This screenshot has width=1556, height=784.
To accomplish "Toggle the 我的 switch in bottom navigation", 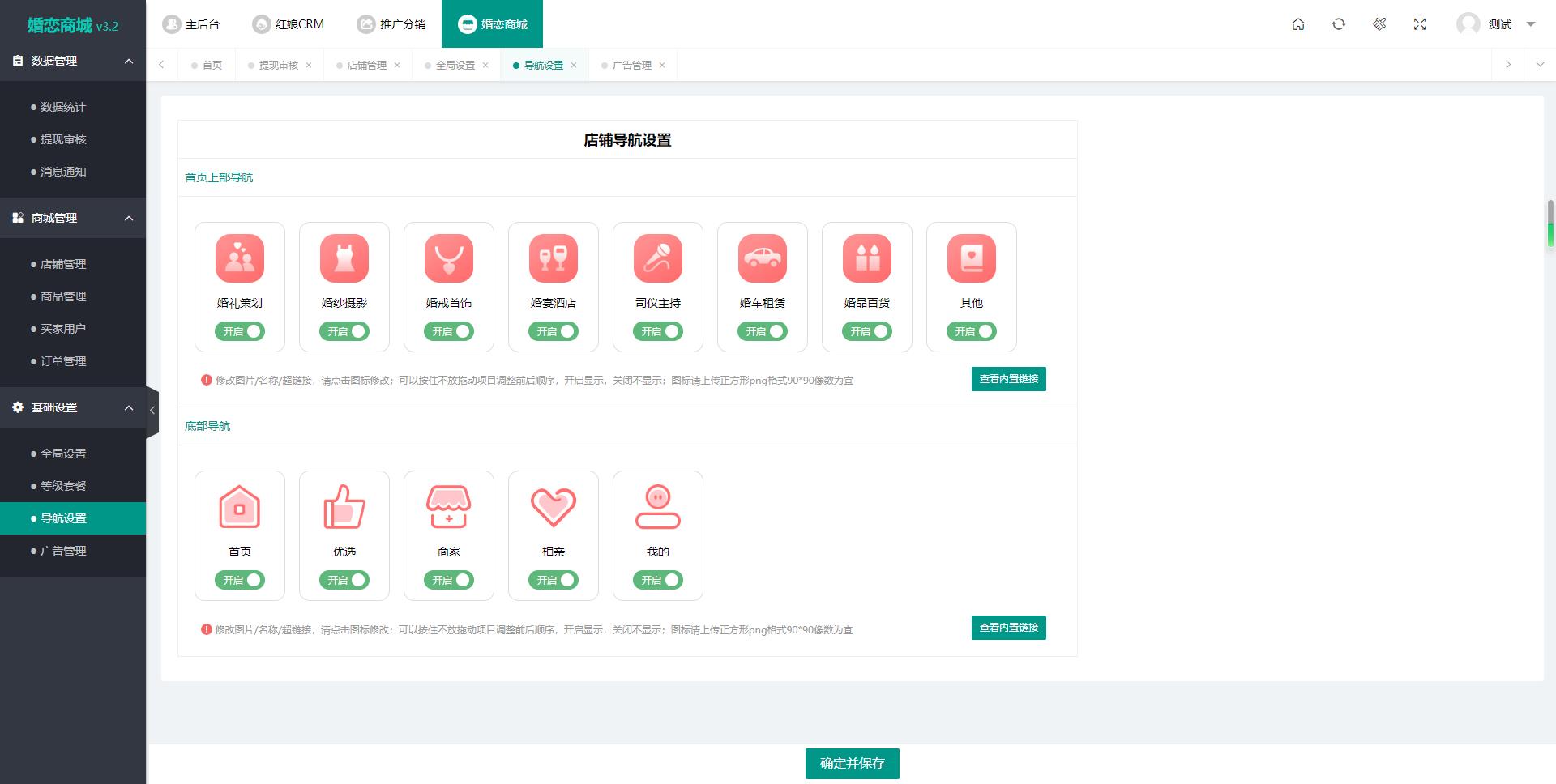I will click(x=657, y=580).
